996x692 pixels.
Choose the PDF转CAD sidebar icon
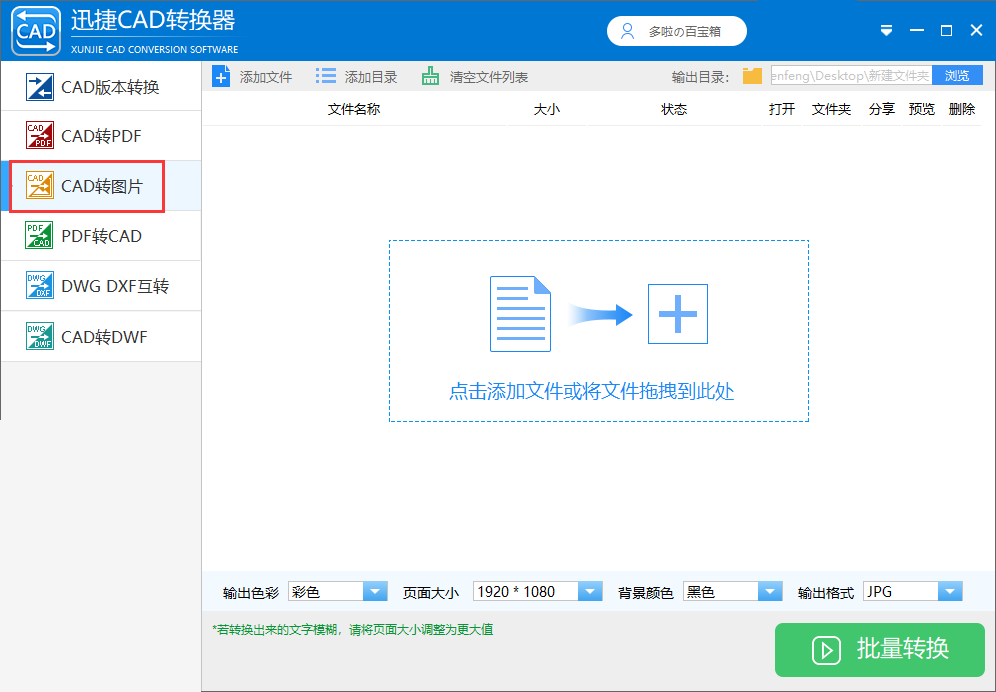click(39, 235)
